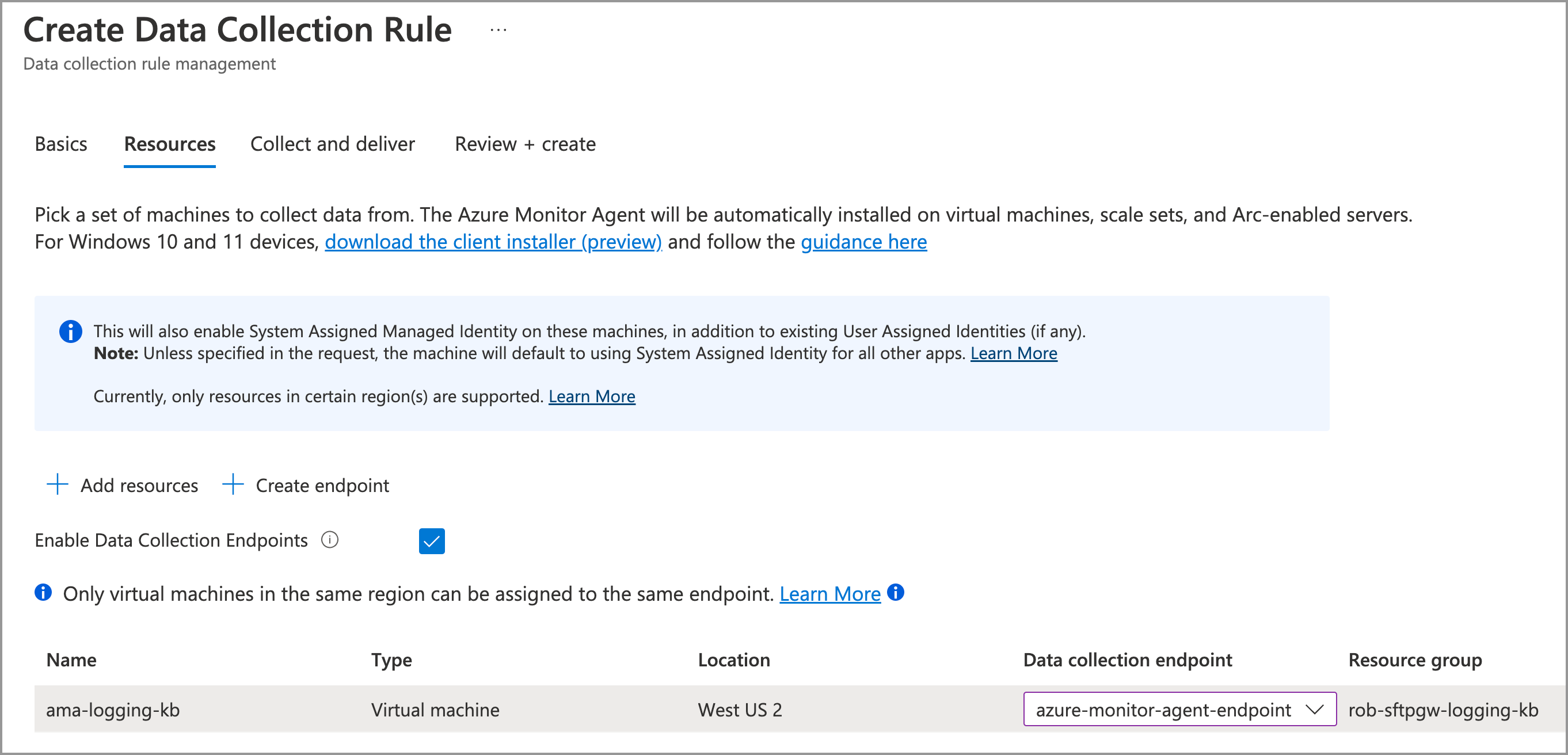1568x755 pixels.
Task: Click the 'Virtual machine' type cell
Action: [x=435, y=710]
